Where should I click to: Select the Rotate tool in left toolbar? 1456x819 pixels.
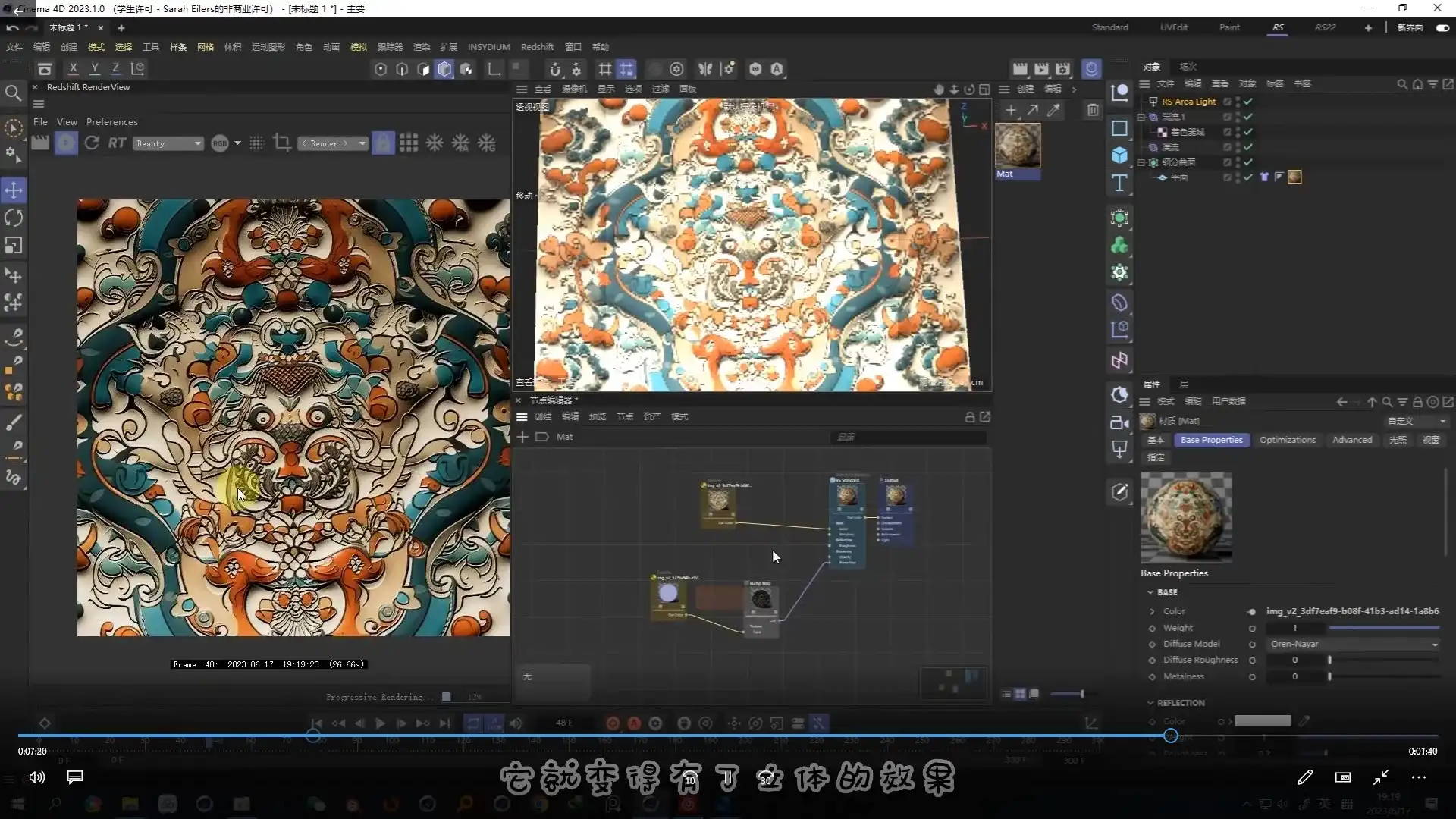pos(14,218)
